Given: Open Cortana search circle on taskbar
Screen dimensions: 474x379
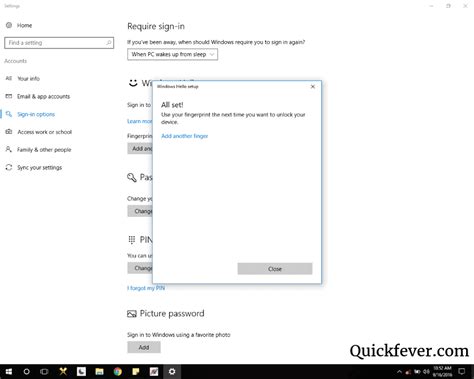Looking at the screenshot, I should coord(27,371).
